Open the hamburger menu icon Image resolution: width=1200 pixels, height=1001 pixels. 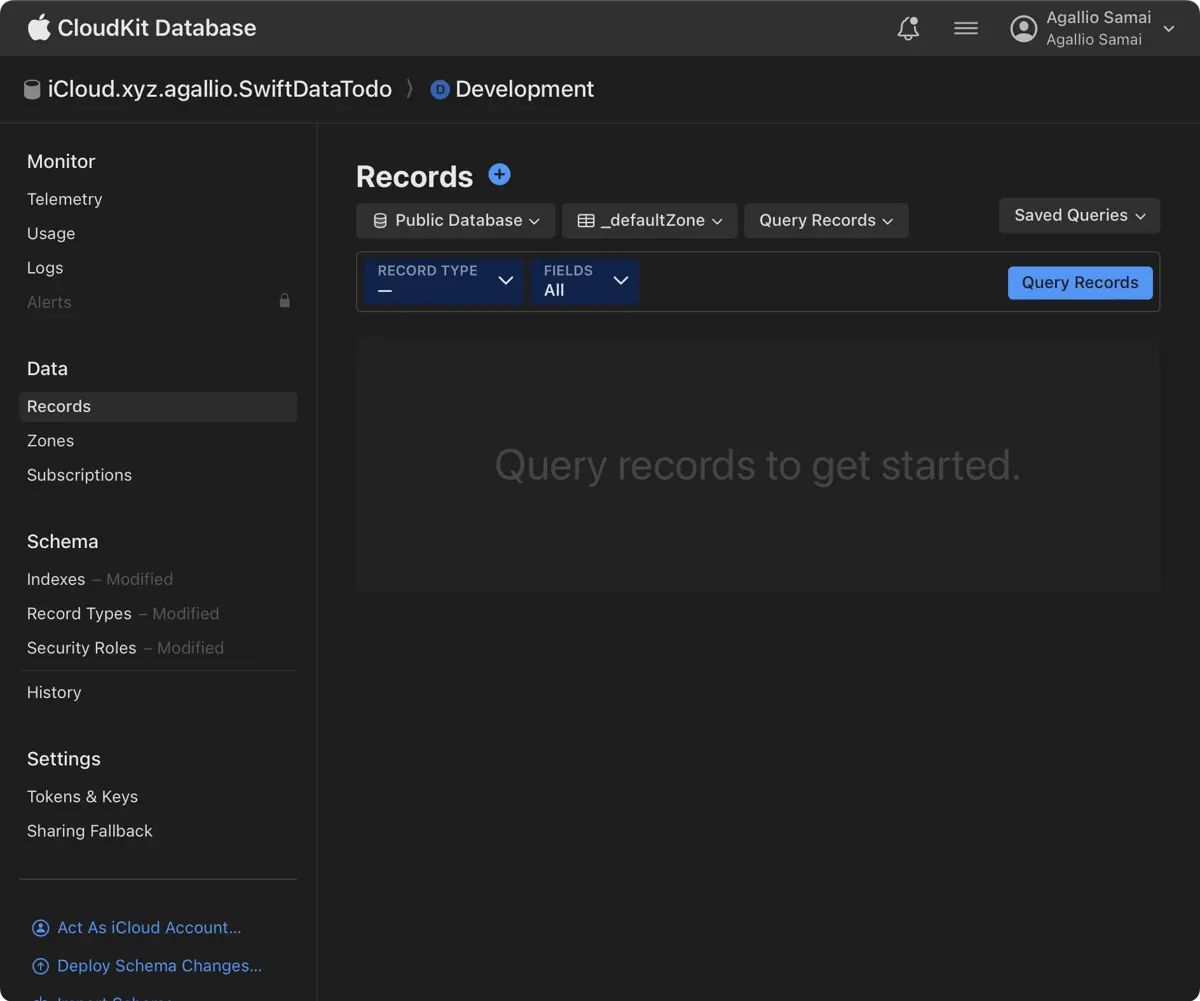[966, 29]
